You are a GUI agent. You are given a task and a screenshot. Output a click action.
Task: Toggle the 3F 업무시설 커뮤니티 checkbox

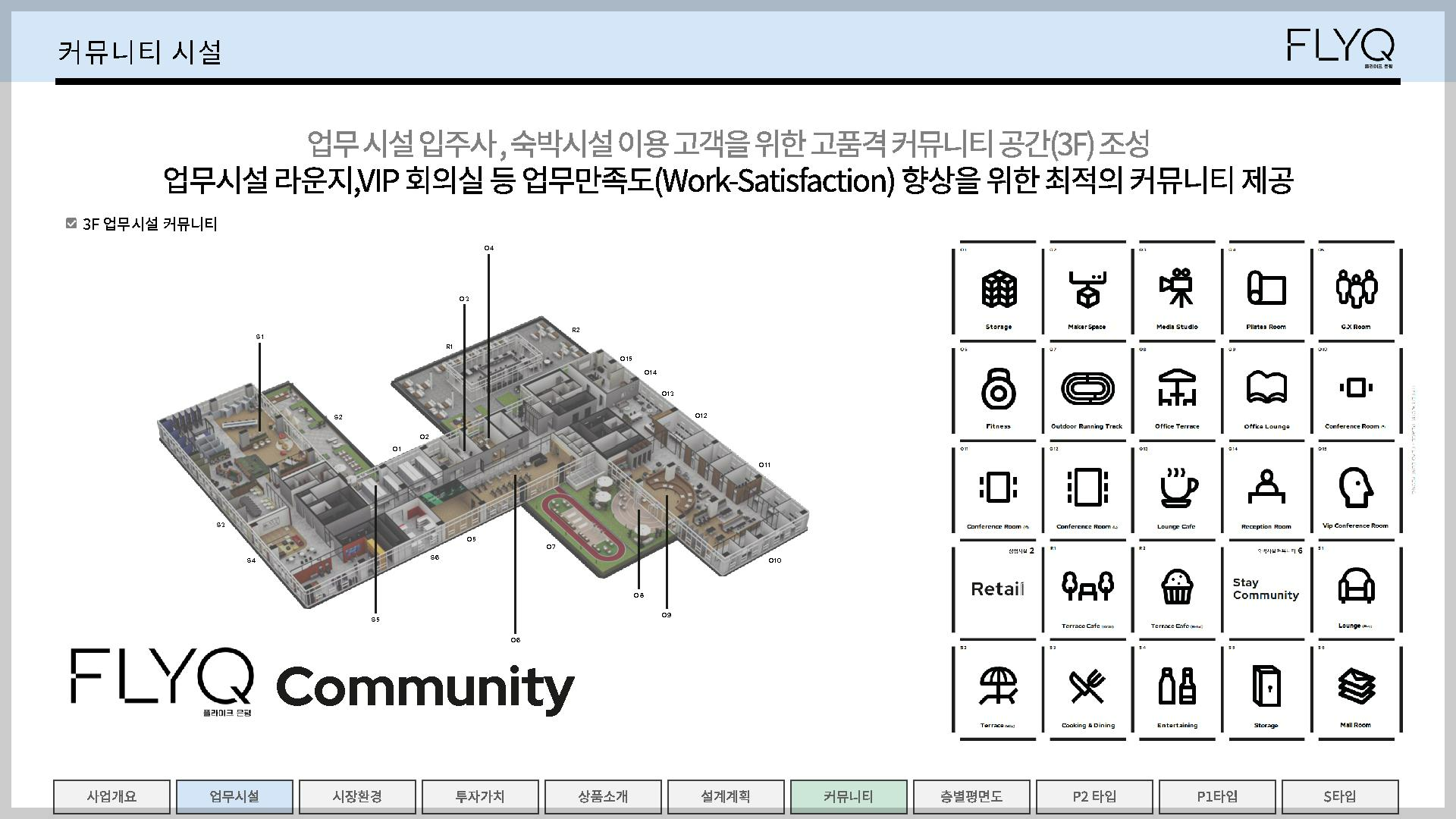pos(71,223)
